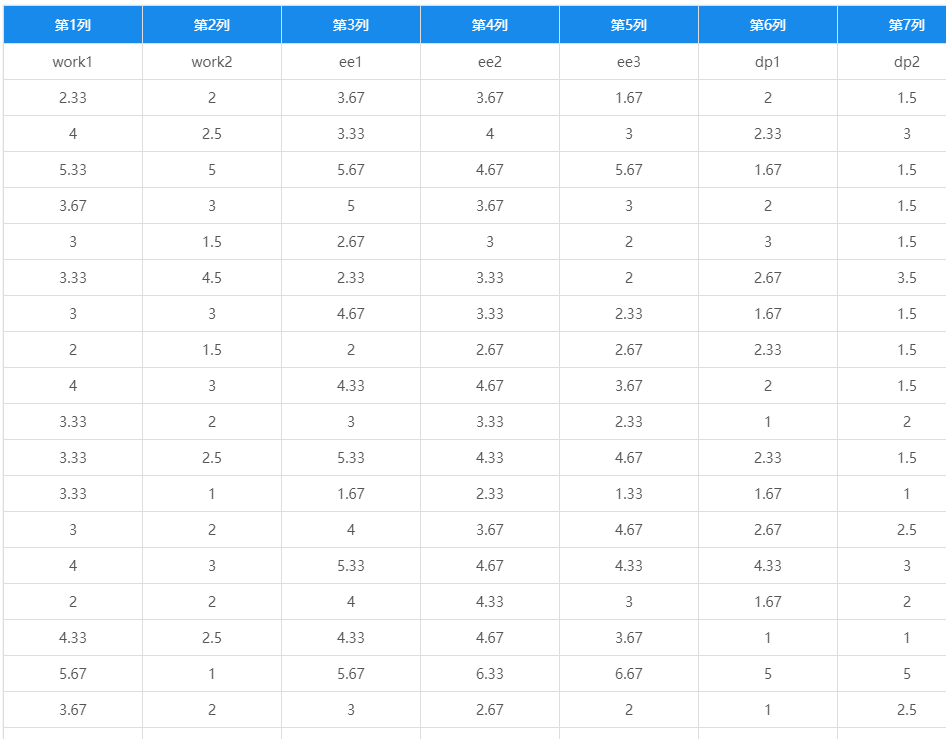Click the dp1 variable name cell
The image size is (946, 739).
tap(767, 62)
